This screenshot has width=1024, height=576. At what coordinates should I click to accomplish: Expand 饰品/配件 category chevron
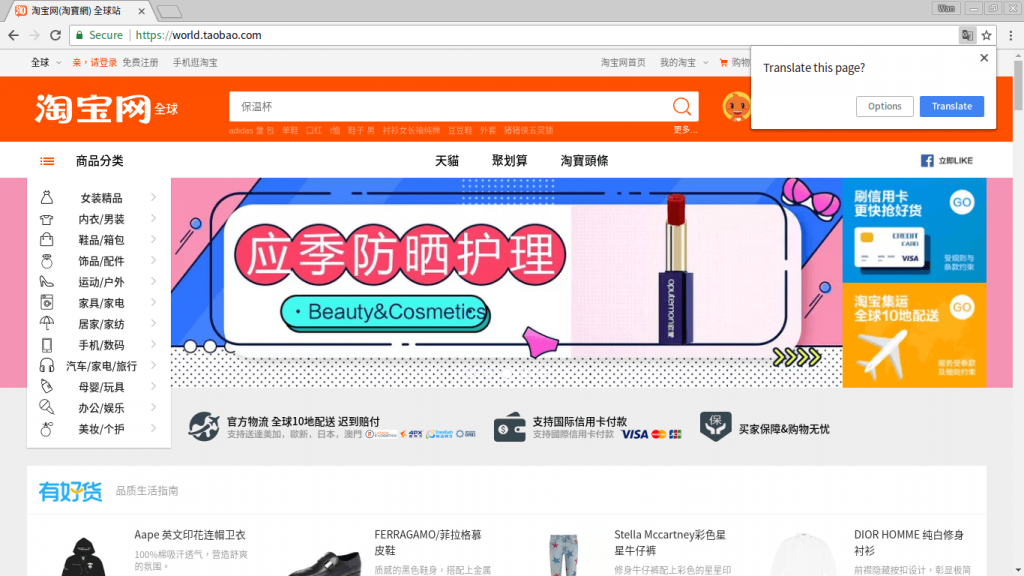click(153, 261)
